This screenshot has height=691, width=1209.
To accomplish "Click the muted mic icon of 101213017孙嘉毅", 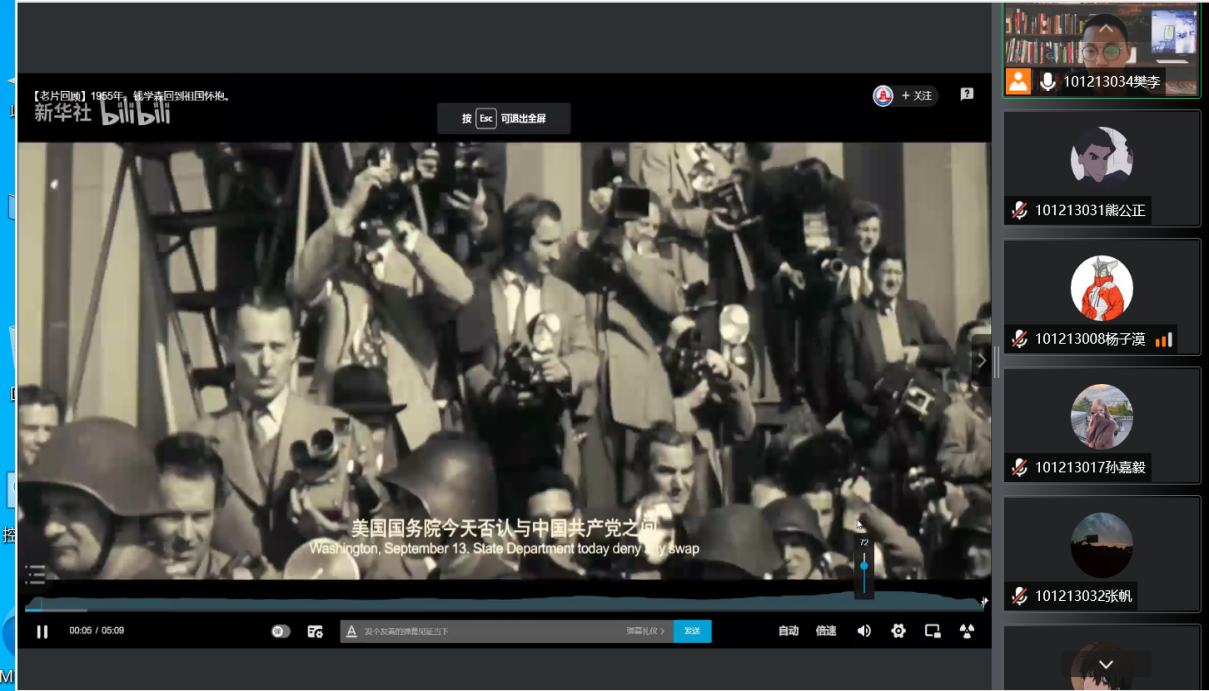I will [x=1019, y=467].
